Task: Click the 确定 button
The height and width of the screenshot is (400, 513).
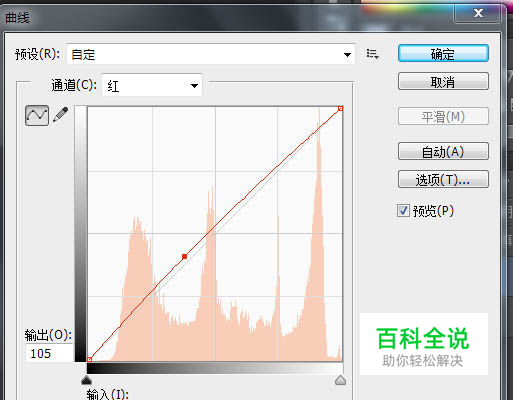Action: [x=443, y=53]
